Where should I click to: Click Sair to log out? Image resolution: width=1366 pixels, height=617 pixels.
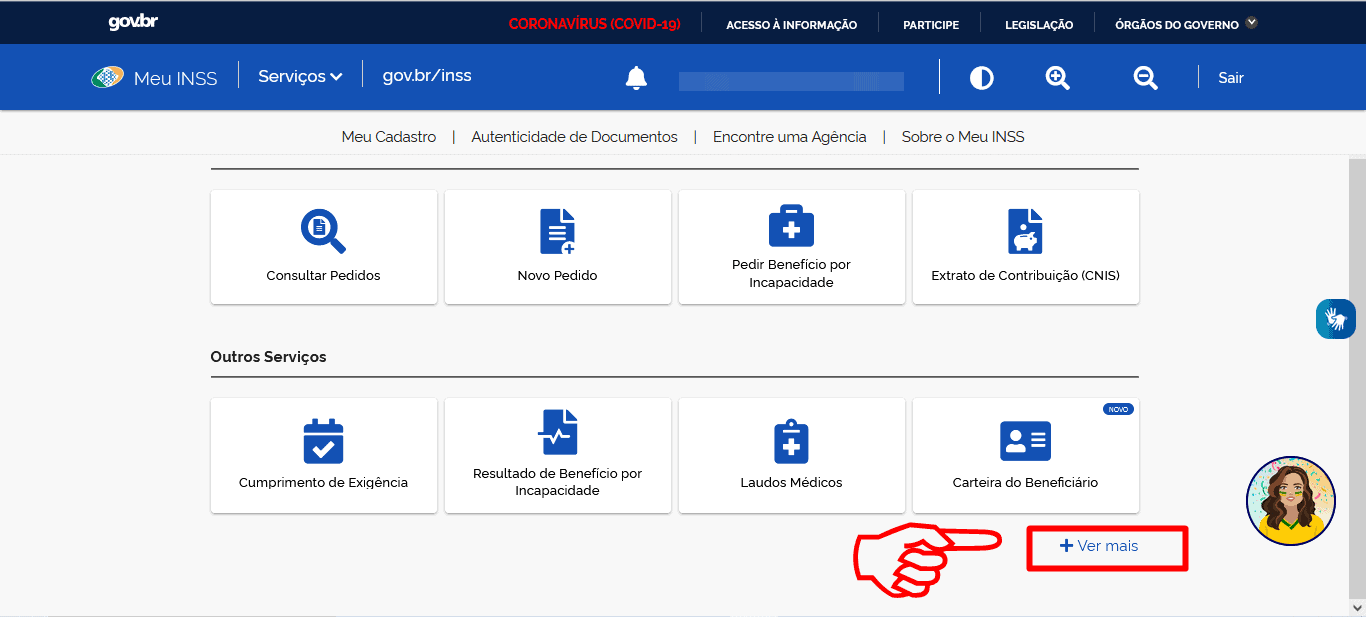[1231, 78]
